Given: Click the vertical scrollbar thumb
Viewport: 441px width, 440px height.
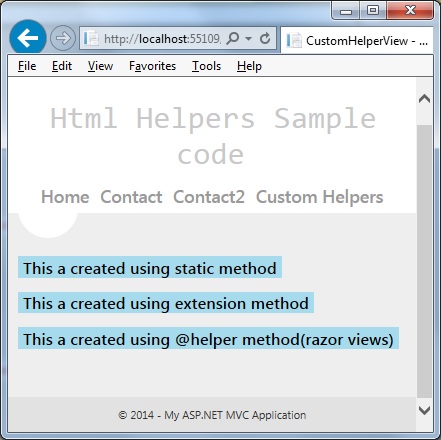Looking at the screenshot, I should (424, 261).
